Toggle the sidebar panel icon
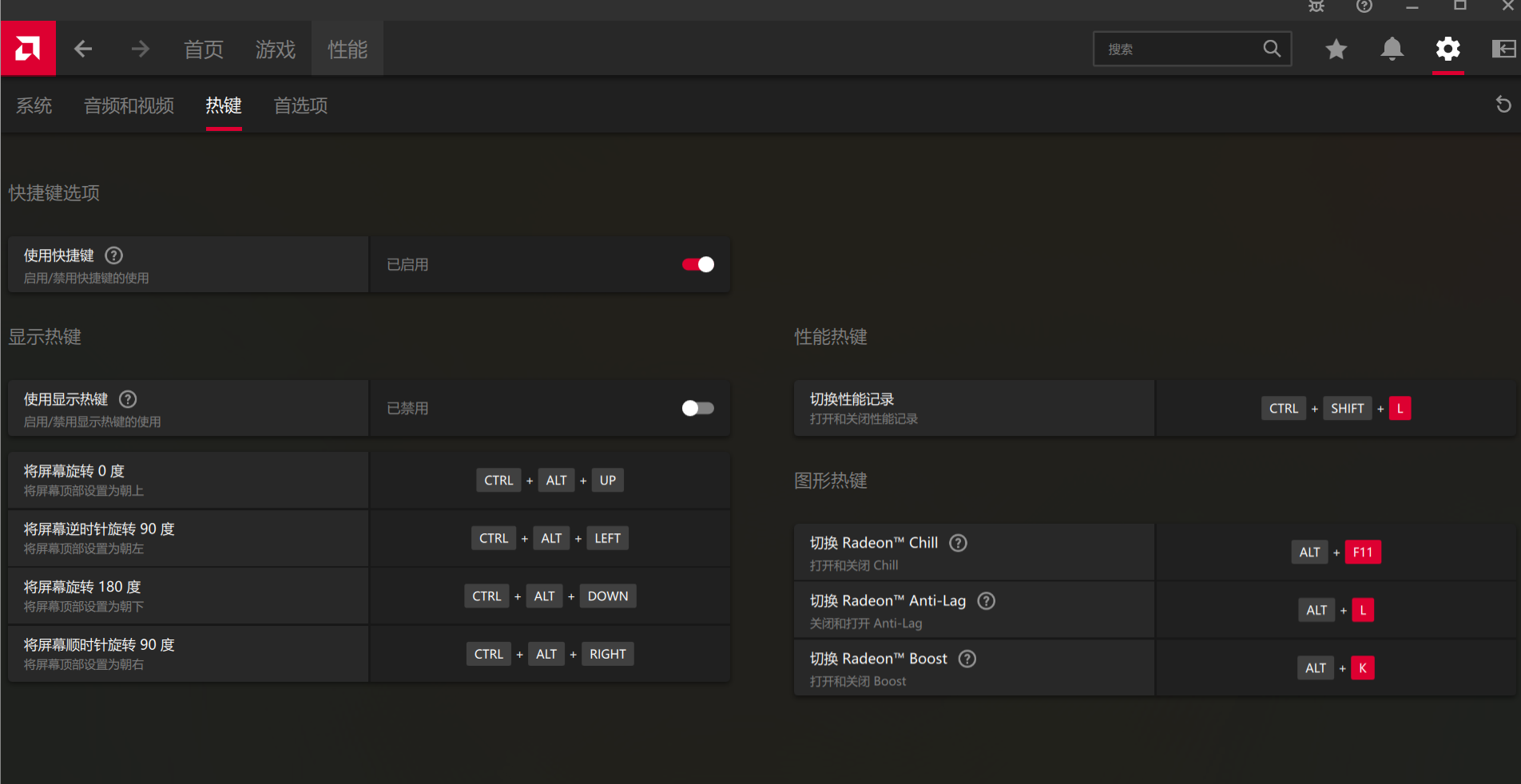The height and width of the screenshot is (784, 1521). [x=1504, y=49]
